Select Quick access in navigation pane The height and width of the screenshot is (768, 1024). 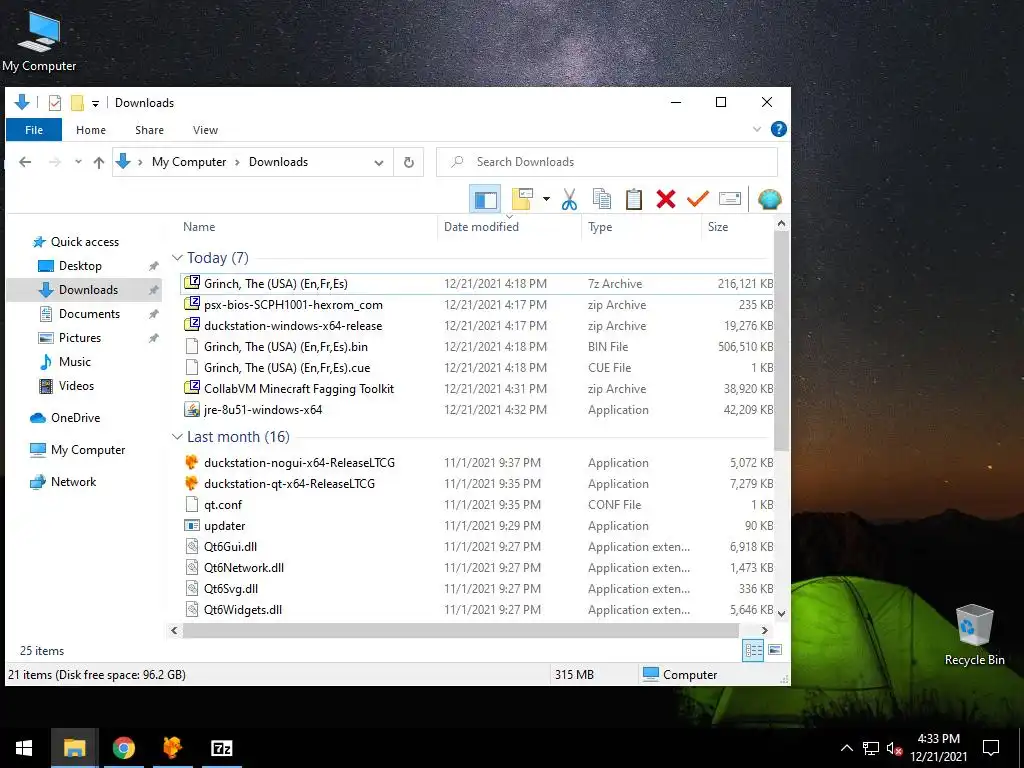(x=85, y=242)
